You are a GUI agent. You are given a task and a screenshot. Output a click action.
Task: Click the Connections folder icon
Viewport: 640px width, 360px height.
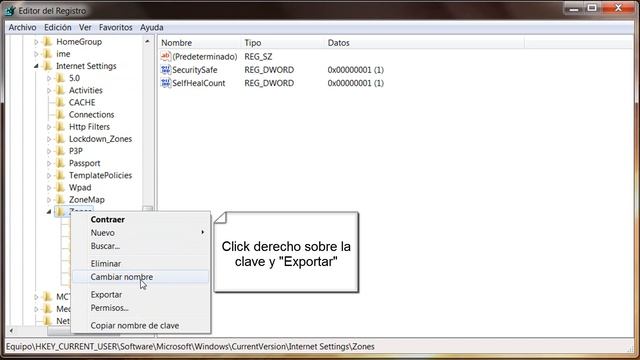60,115
